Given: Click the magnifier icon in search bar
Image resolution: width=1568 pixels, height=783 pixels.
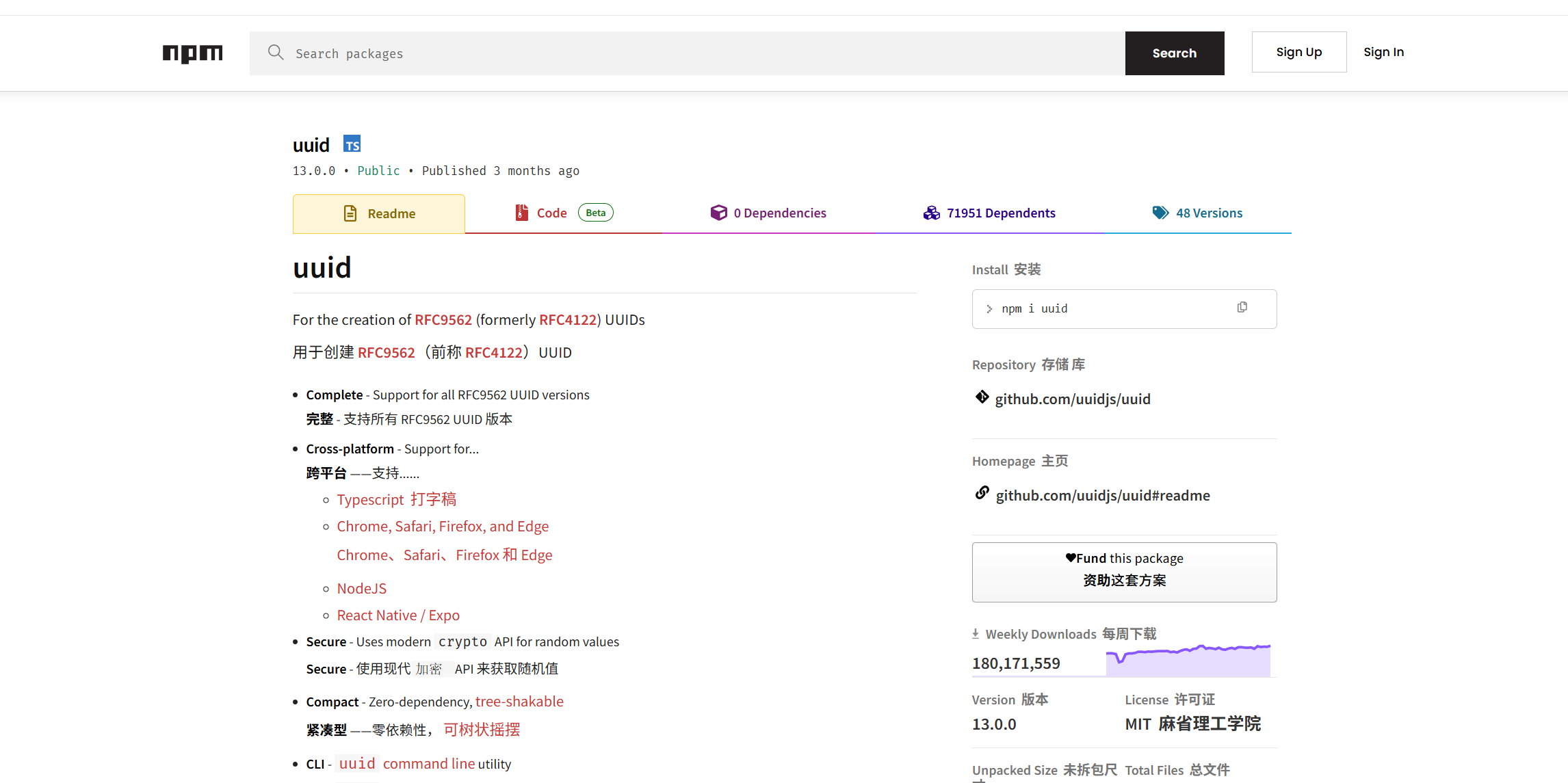Looking at the screenshot, I should [x=276, y=53].
